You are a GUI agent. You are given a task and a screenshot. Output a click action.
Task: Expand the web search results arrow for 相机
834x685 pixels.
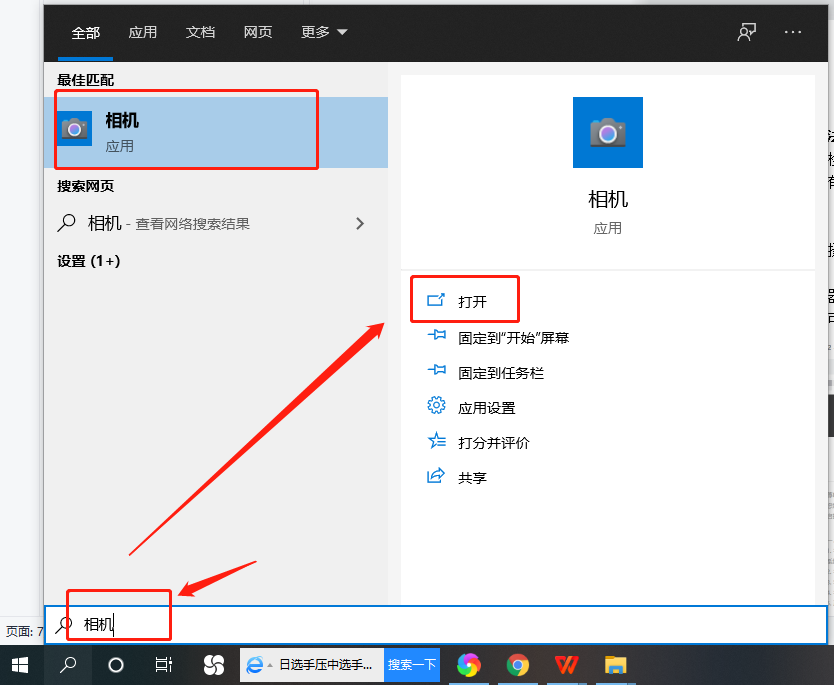click(x=359, y=222)
